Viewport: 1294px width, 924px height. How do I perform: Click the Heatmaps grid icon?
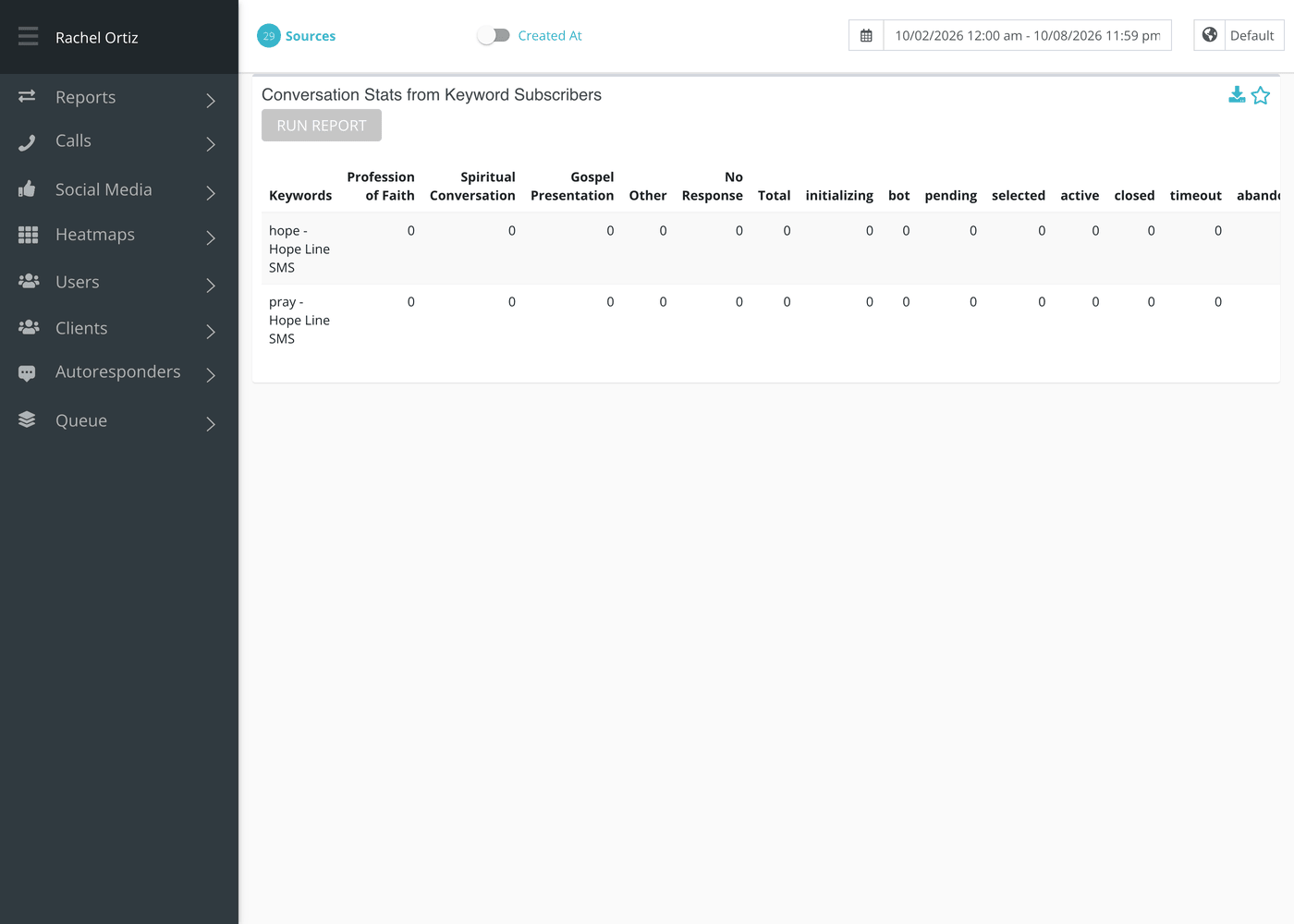(28, 235)
